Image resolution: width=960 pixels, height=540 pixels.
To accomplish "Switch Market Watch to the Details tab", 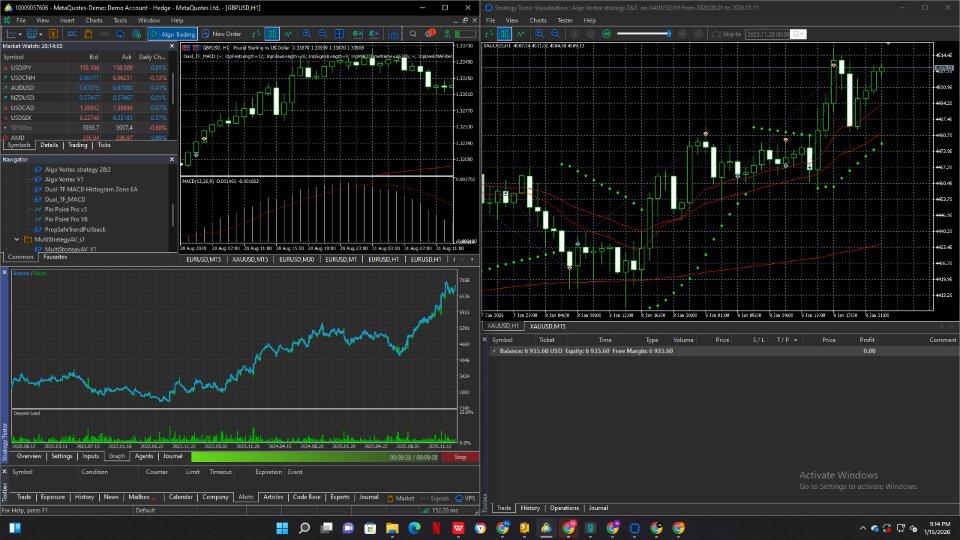I will [49, 145].
